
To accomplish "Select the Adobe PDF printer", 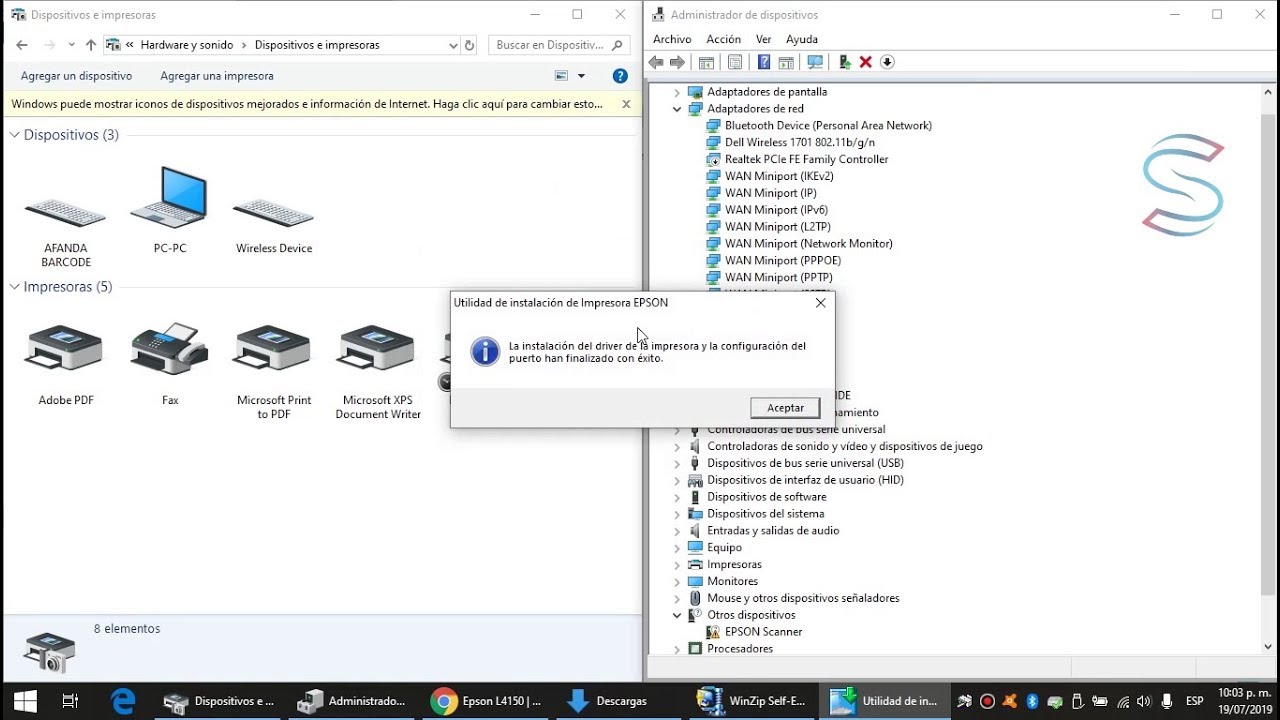I will (66, 365).
